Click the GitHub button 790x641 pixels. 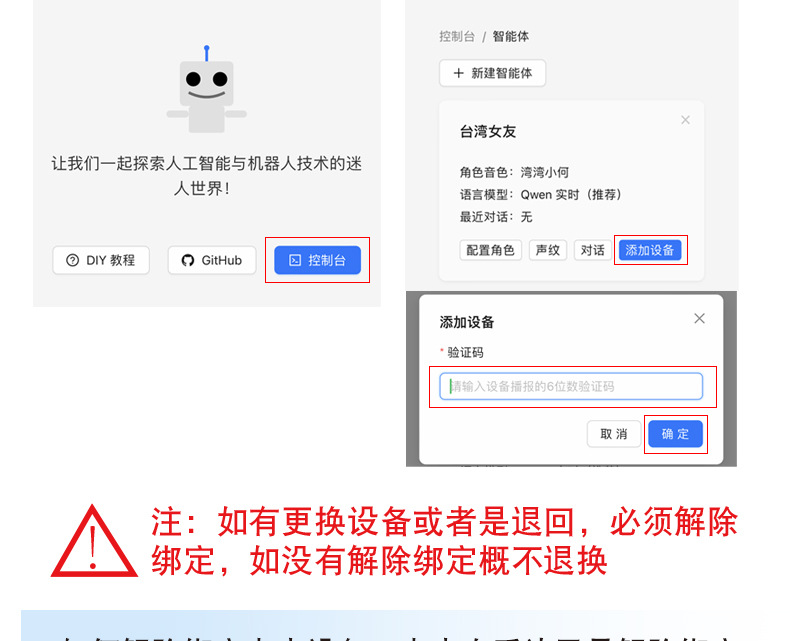click(212, 260)
